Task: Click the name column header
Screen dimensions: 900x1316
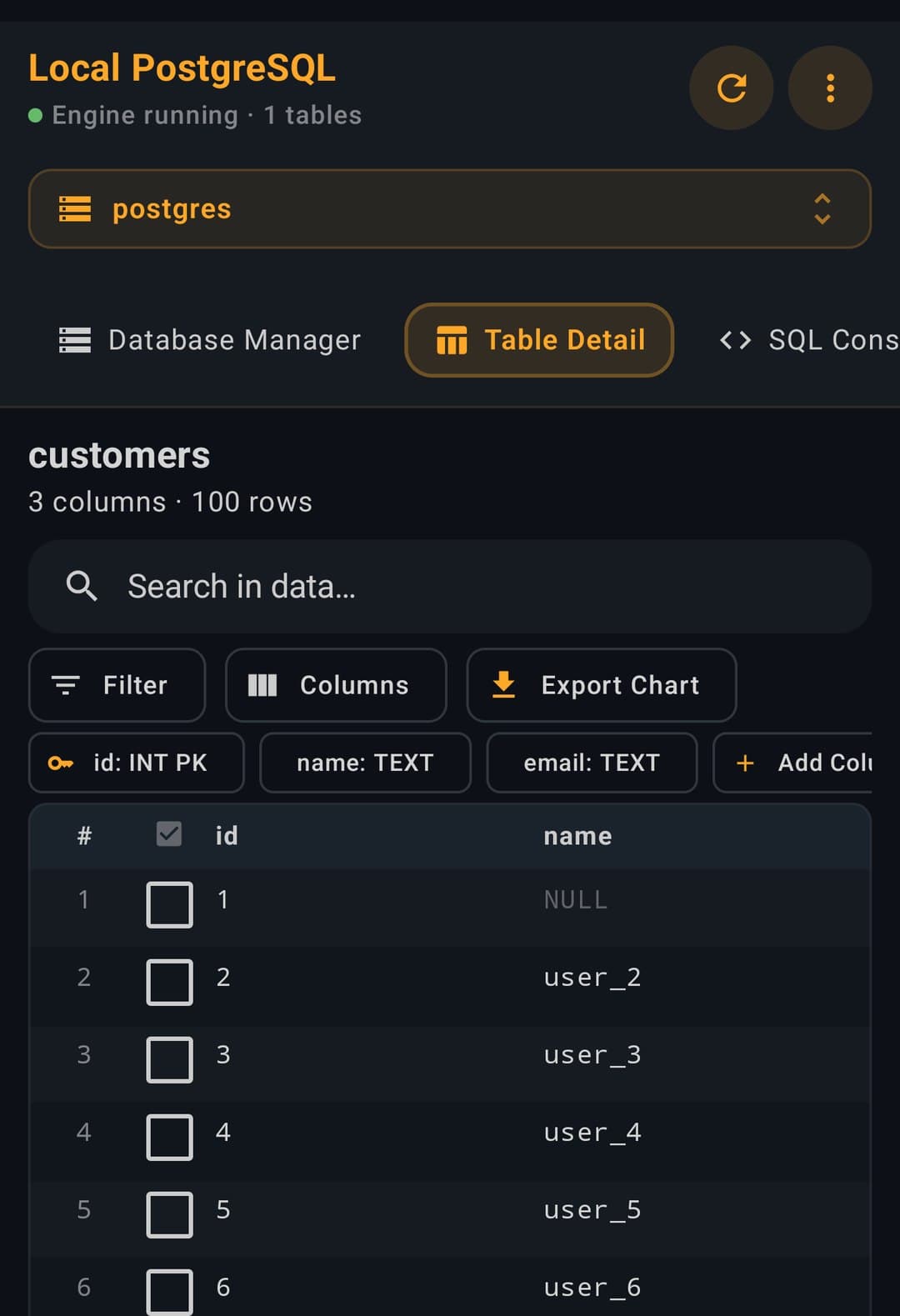Action: click(577, 835)
